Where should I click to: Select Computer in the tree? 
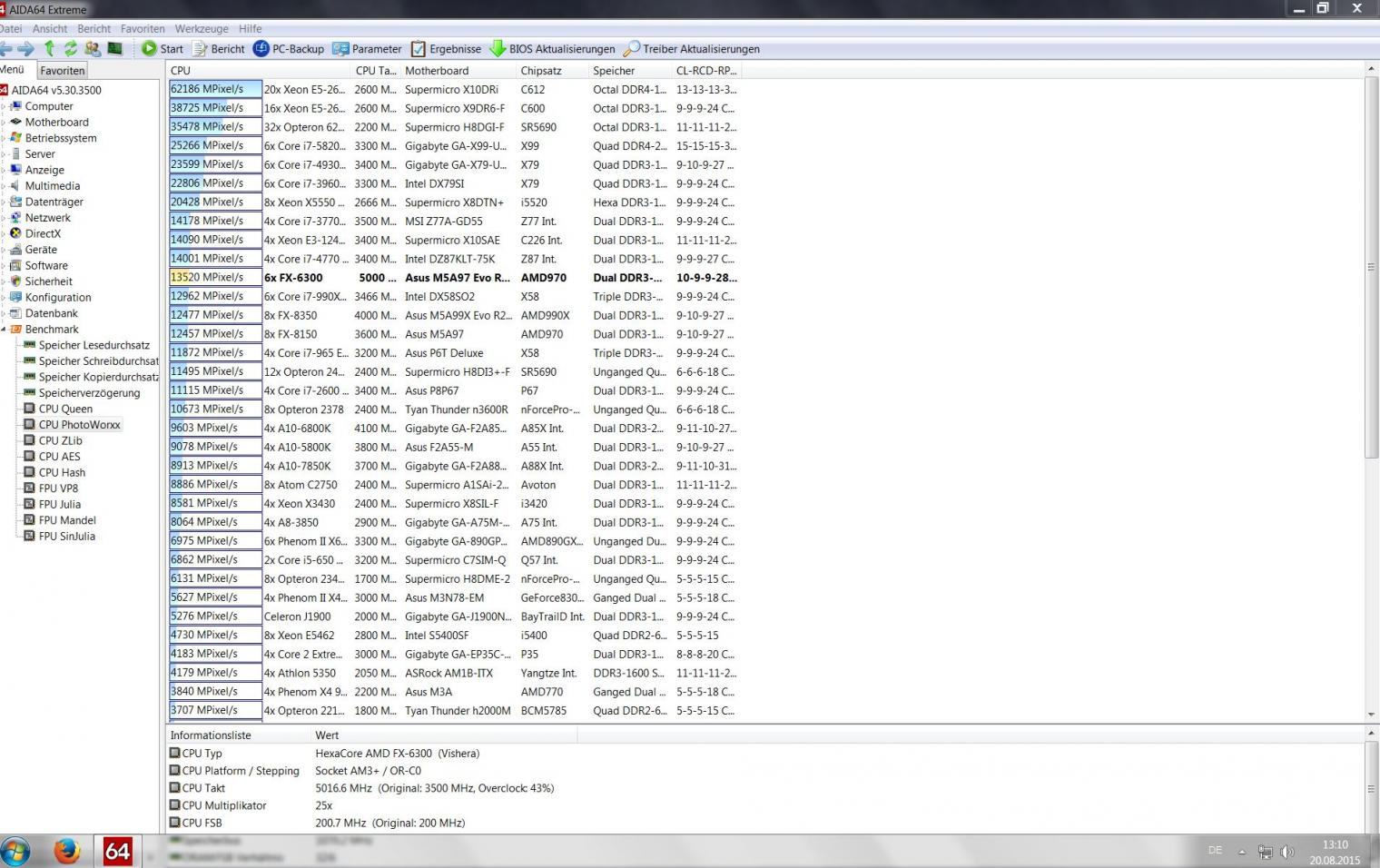click(49, 106)
